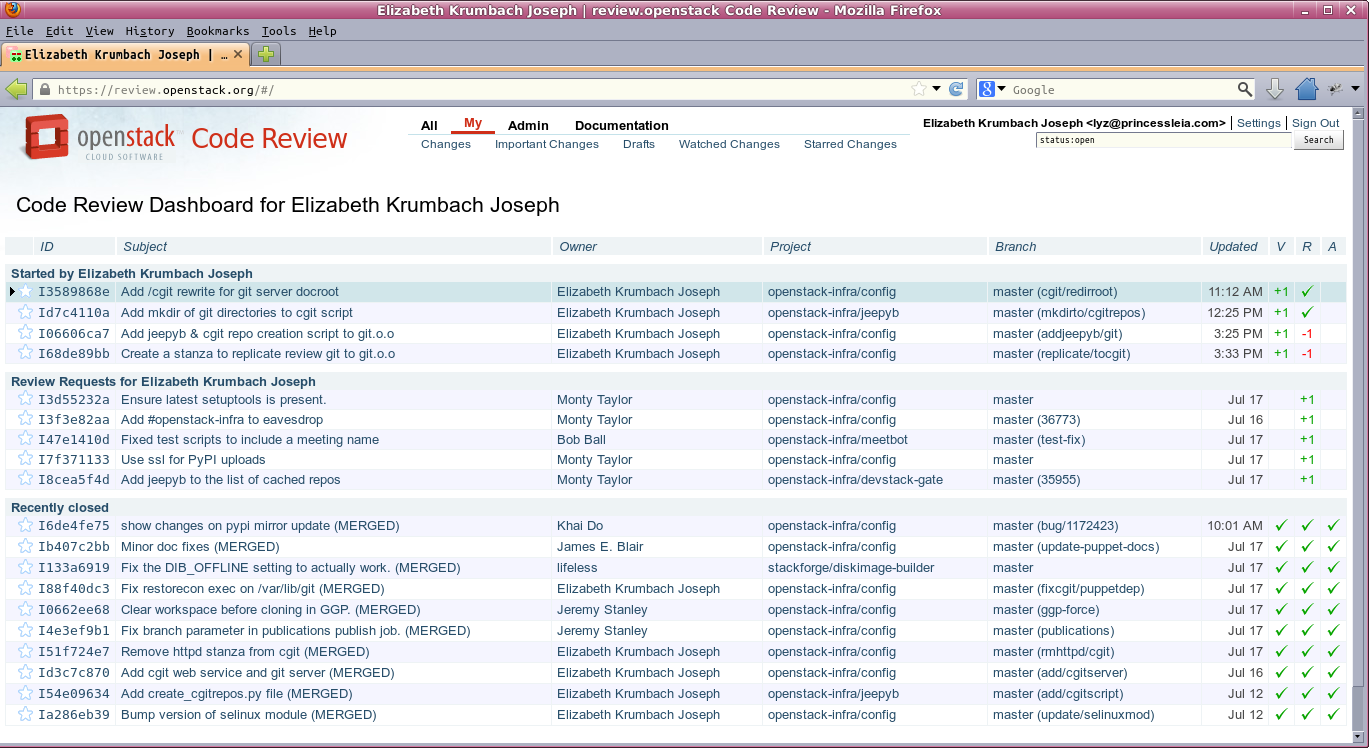1369x748 pixels.
Task: Star the change I3589868e
Action: point(26,292)
